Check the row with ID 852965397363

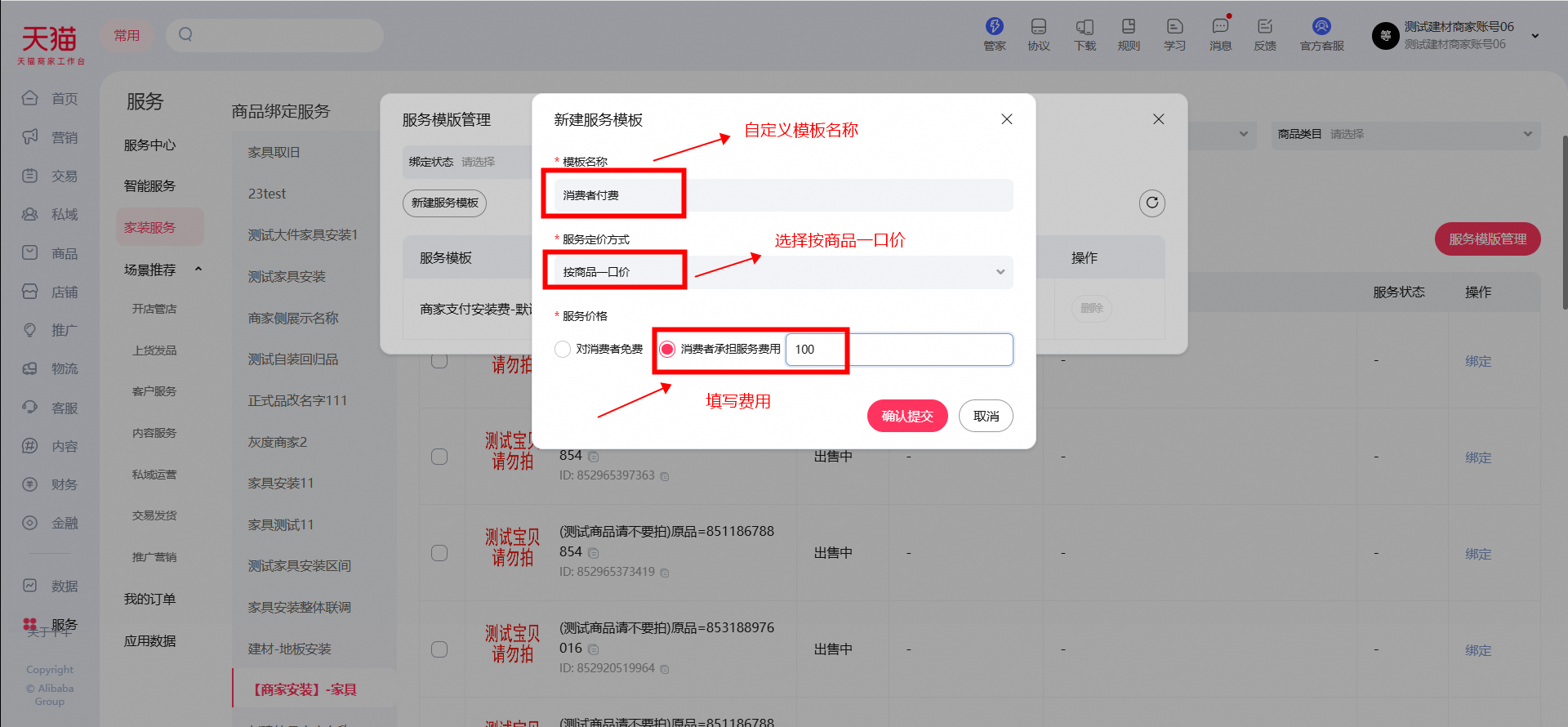click(x=439, y=457)
